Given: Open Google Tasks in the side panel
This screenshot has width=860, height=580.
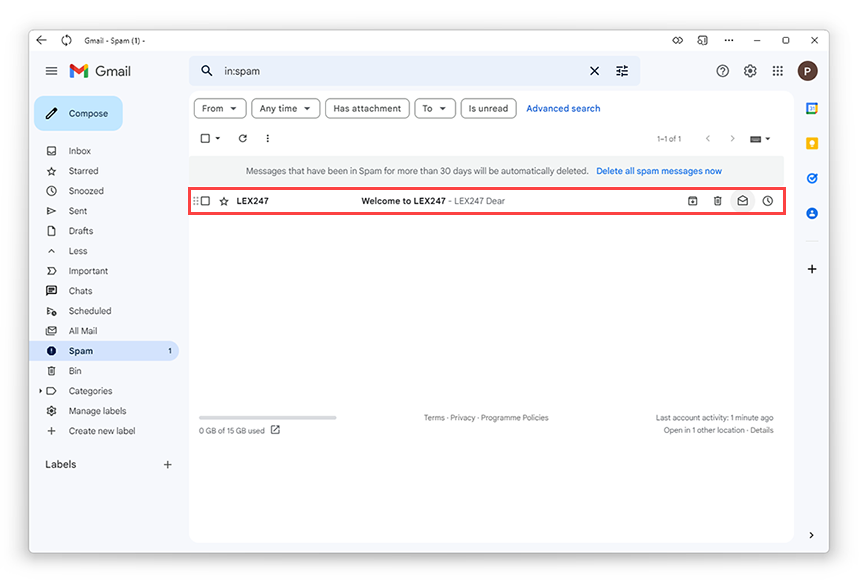Looking at the screenshot, I should coord(812,177).
